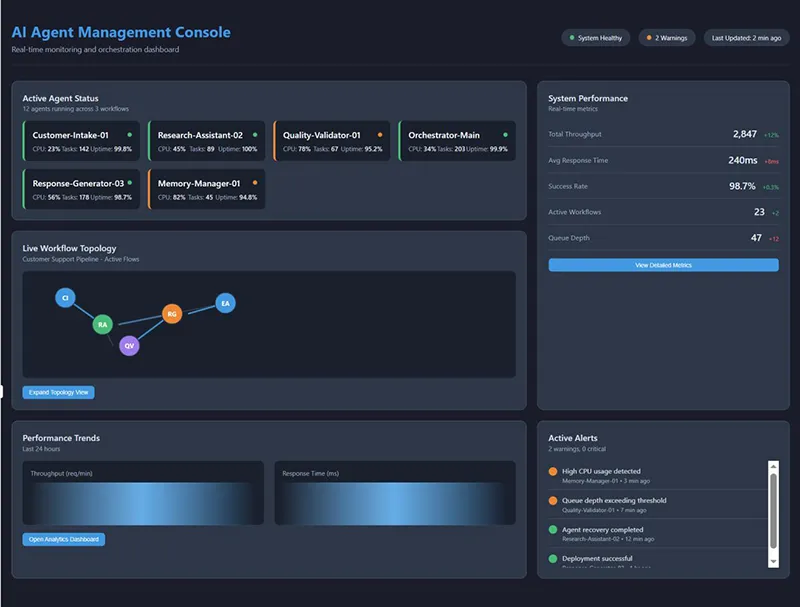Click the Active Alerts scrollbar down arrow
The image size is (800, 607).
pyautogui.click(x=773, y=562)
